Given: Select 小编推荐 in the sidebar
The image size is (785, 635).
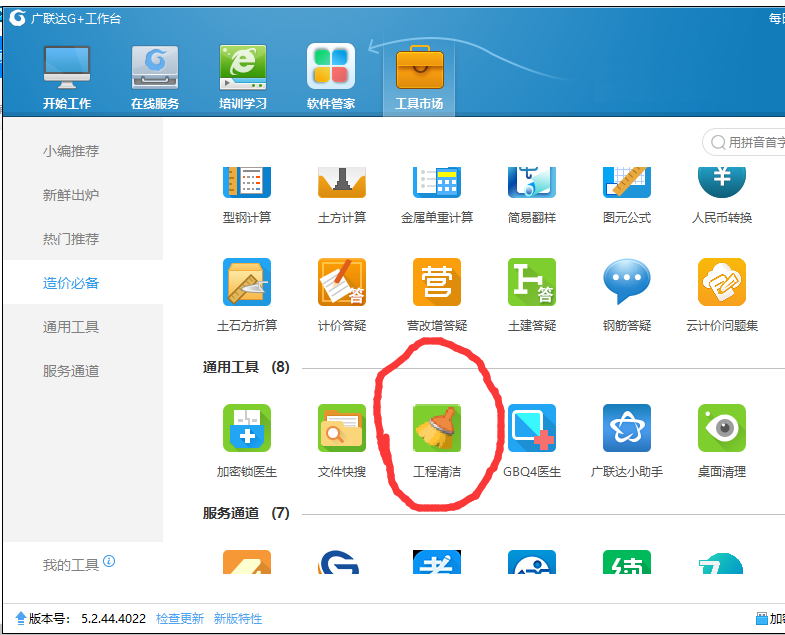Looking at the screenshot, I should [71, 151].
